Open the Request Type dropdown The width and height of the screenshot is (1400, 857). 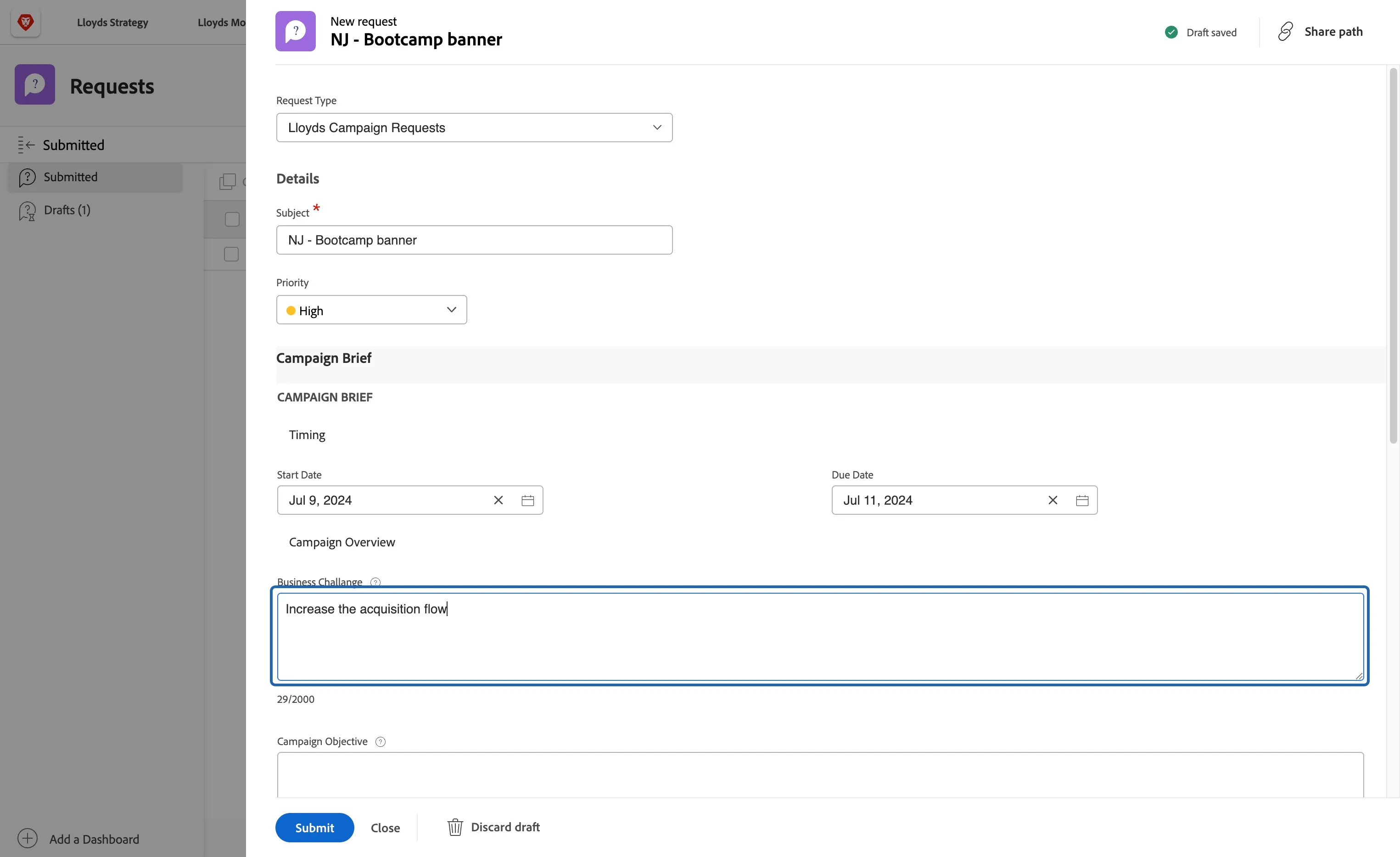coord(475,128)
